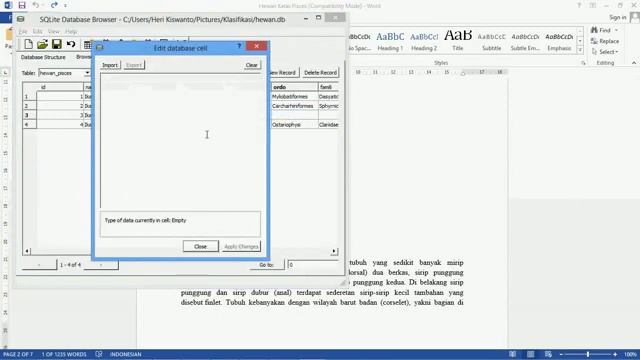Click the Word Help question mark in title bar
The width and height of the screenshot is (640, 360).
579,5
